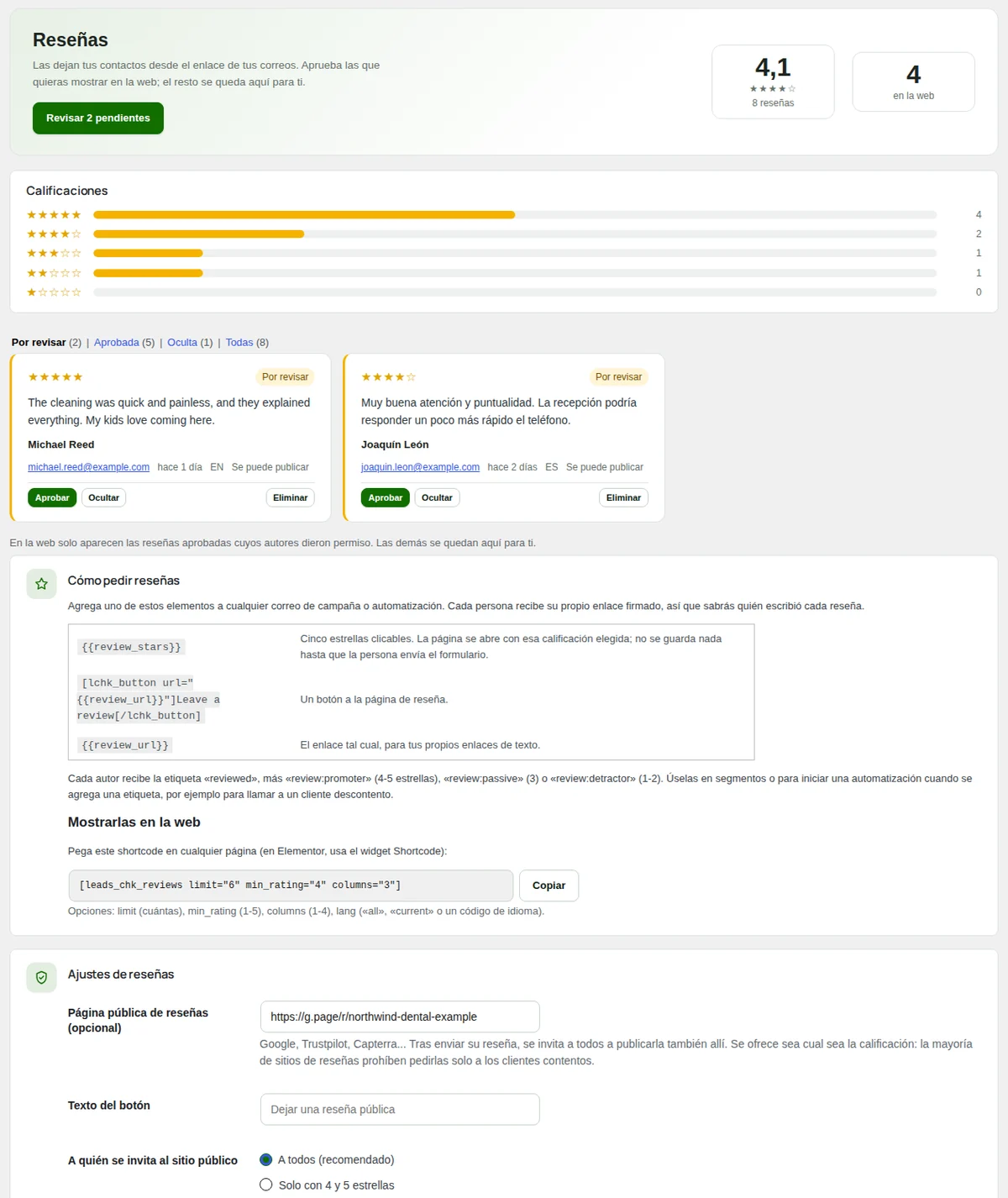Image resolution: width=1008 pixels, height=1198 pixels.
Task: Open joaquin.leon@example.com email link
Action: pos(420,467)
